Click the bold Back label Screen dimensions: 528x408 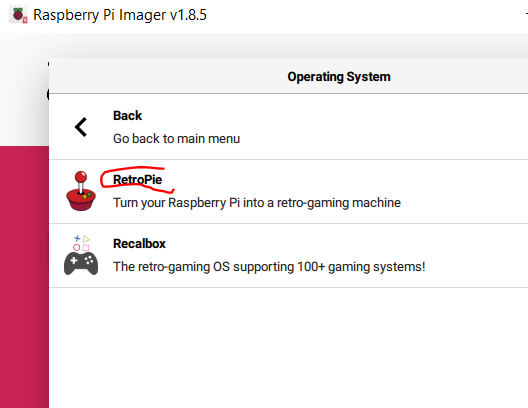pyautogui.click(x=127, y=116)
